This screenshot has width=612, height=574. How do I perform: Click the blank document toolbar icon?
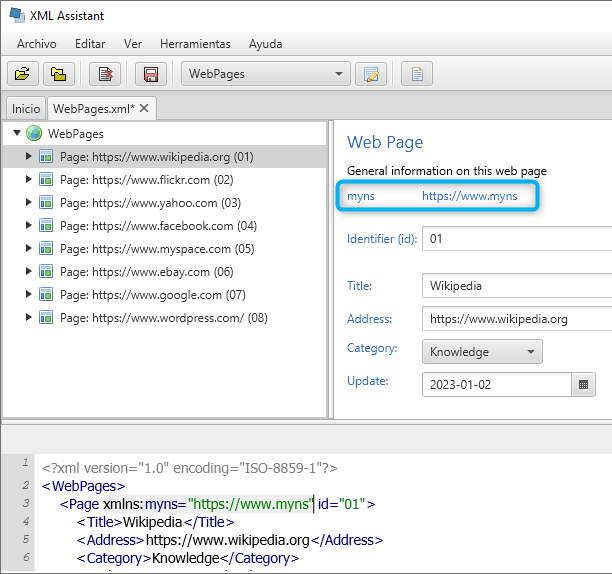[417, 74]
